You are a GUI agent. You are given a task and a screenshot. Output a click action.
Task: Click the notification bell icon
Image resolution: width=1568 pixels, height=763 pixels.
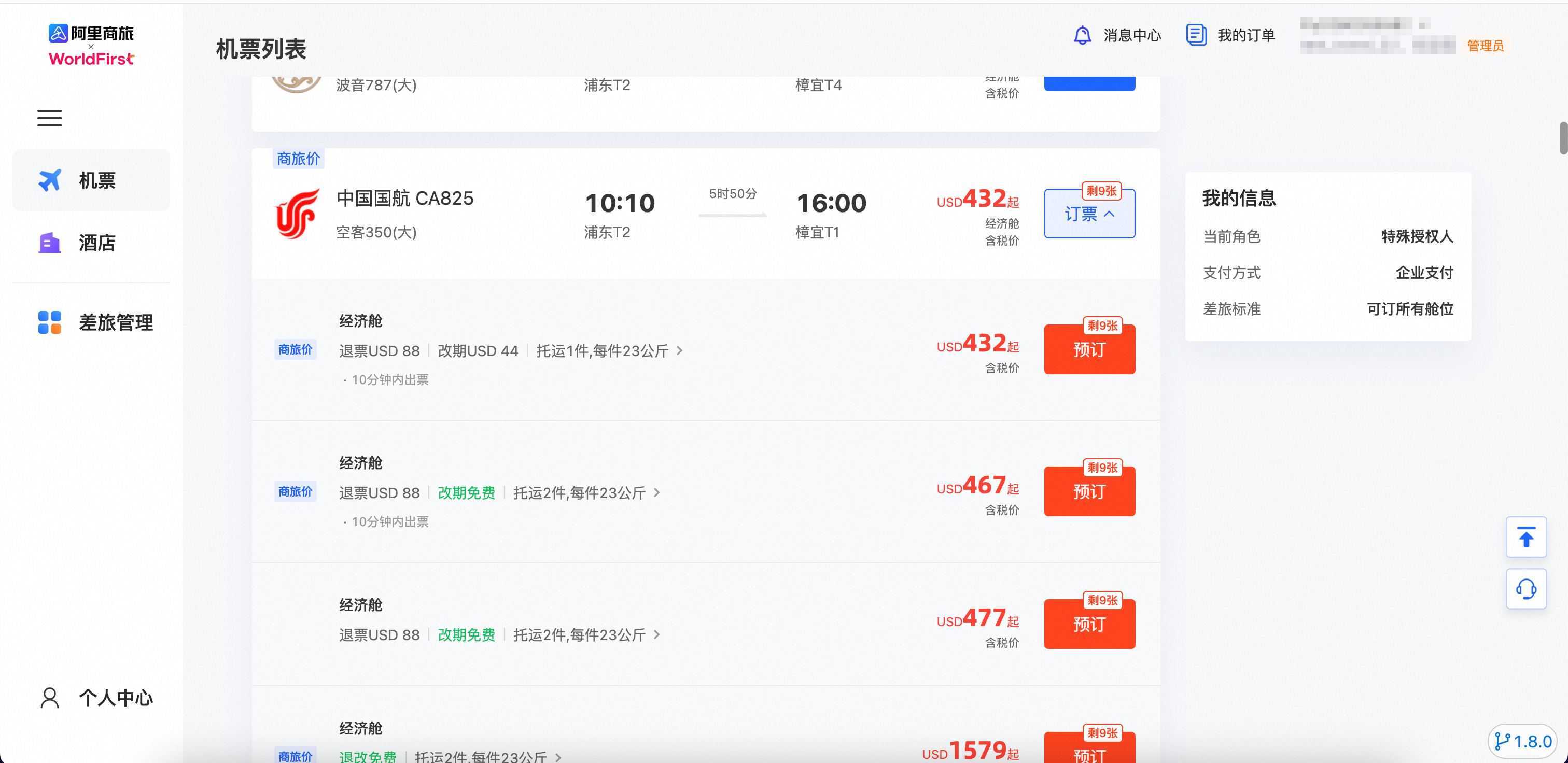tap(1082, 35)
